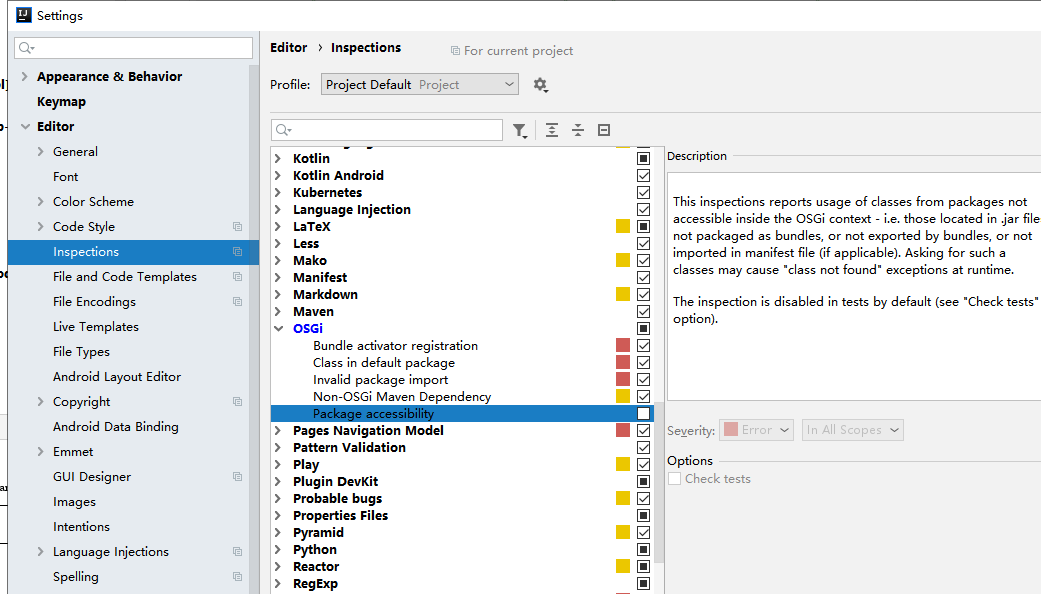Click yellow severity swatch of LaTeX group
1041x594 pixels.
tap(623, 227)
